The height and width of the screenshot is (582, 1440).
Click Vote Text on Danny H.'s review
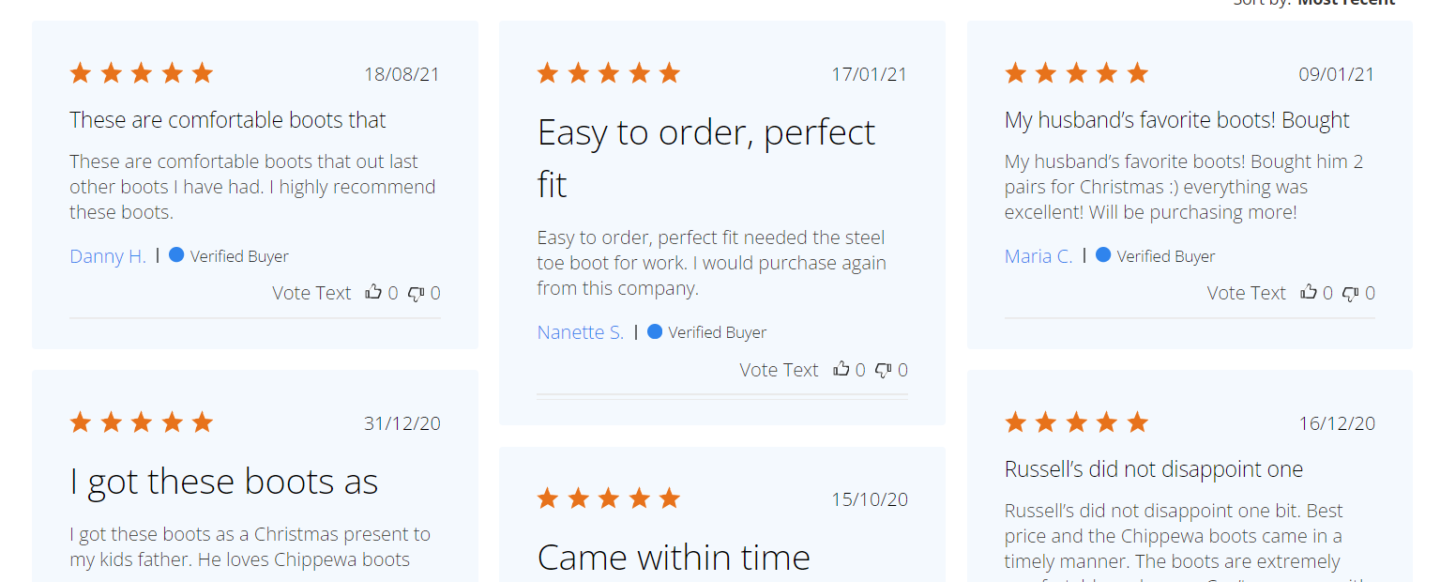[311, 292]
